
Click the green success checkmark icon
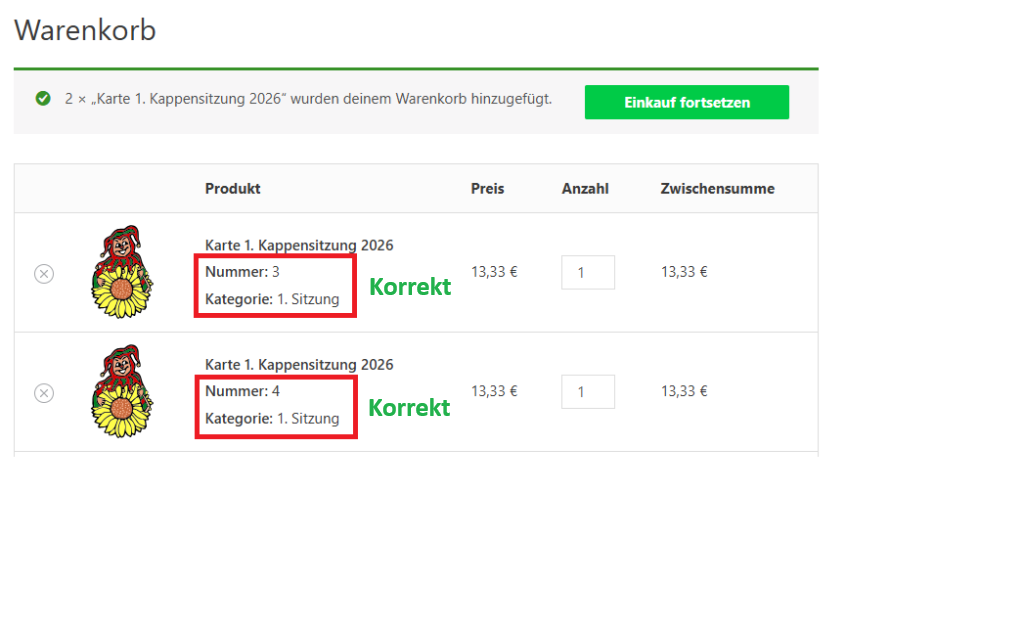point(43,99)
